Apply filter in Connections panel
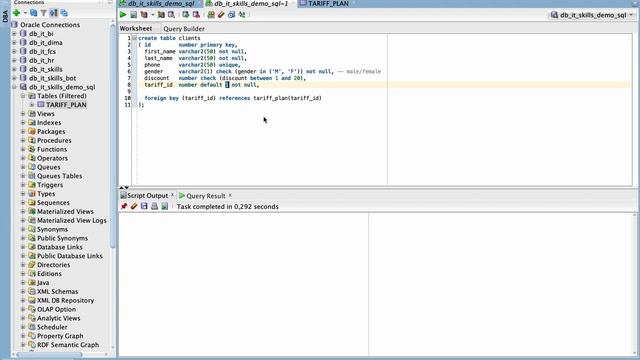This screenshot has height=360, width=640. 43,13
